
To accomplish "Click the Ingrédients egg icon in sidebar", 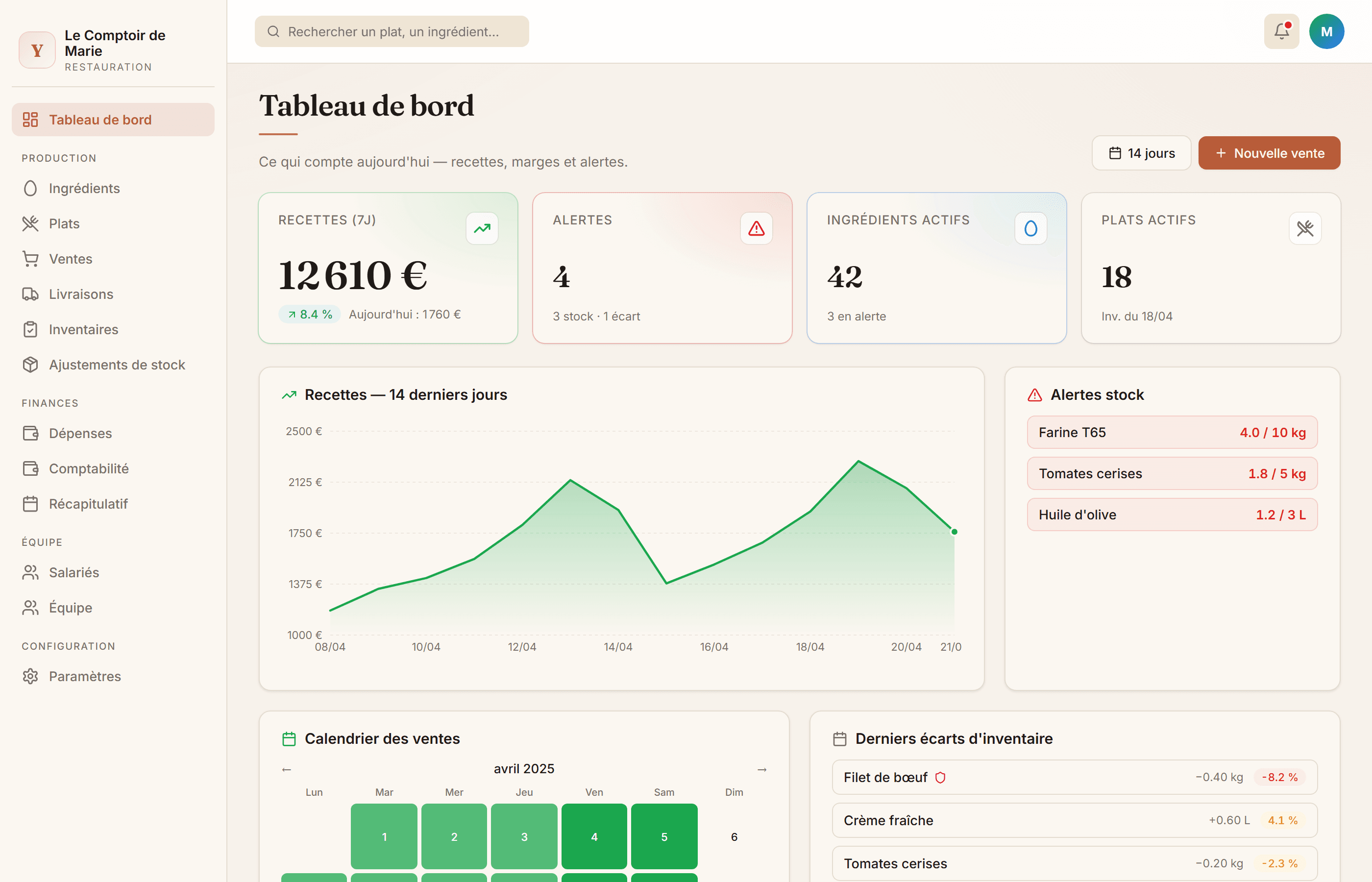I will 30,189.
